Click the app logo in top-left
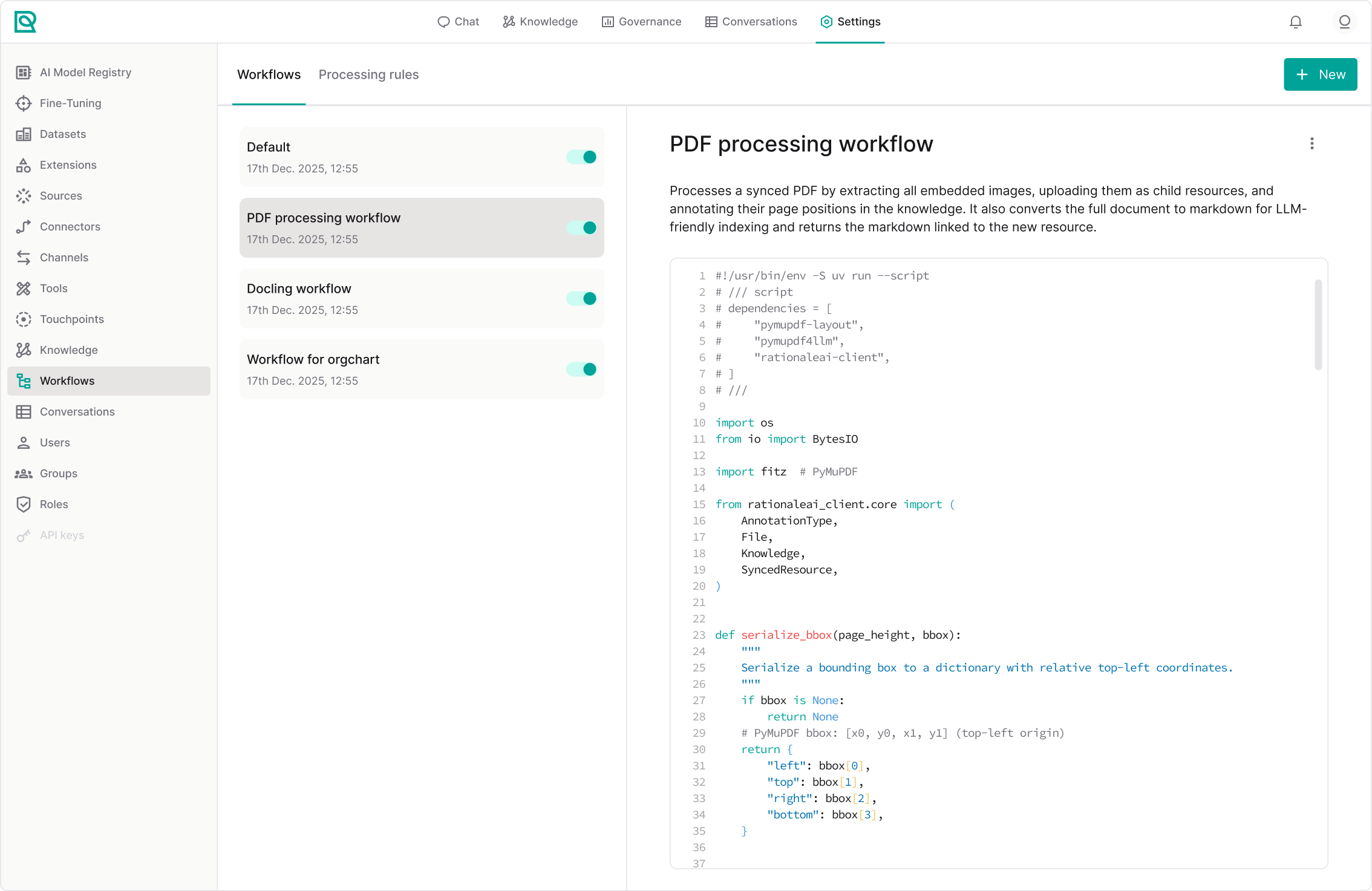 click(x=25, y=22)
